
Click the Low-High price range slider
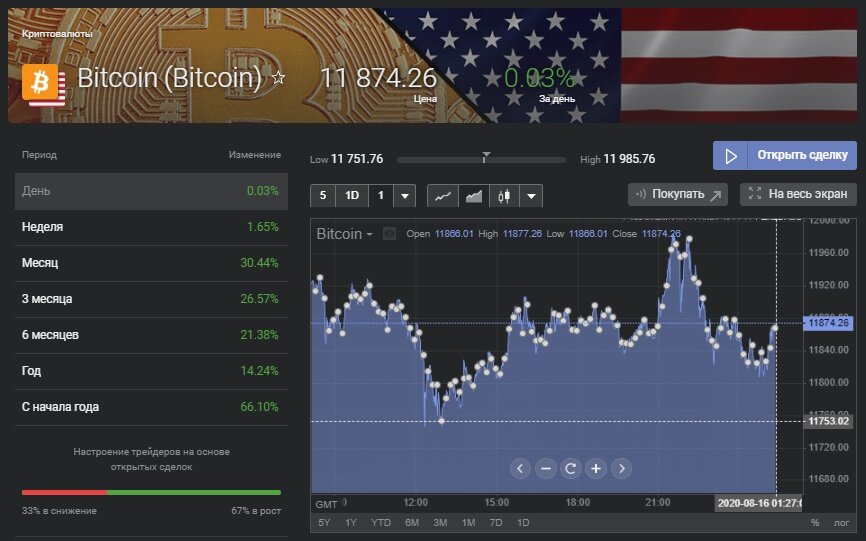[486, 159]
